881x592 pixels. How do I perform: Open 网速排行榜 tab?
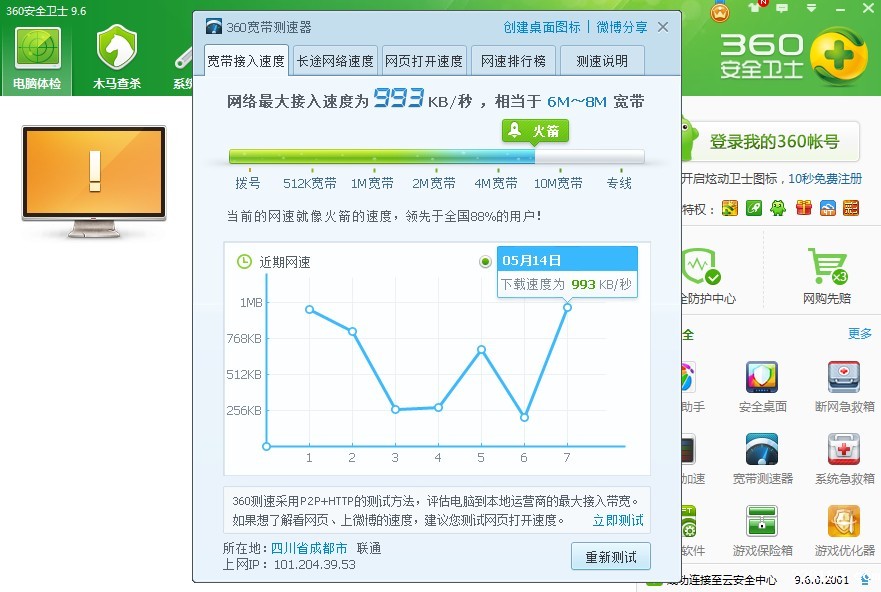pyautogui.click(x=513, y=61)
